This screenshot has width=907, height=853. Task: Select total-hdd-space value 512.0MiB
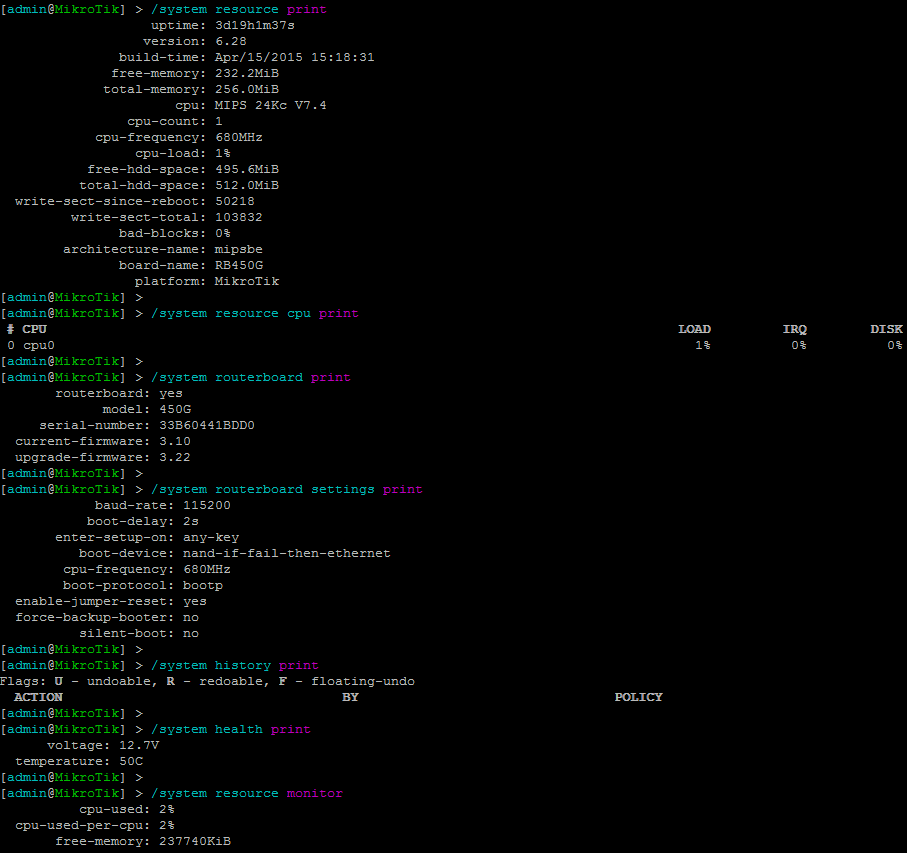click(247, 186)
